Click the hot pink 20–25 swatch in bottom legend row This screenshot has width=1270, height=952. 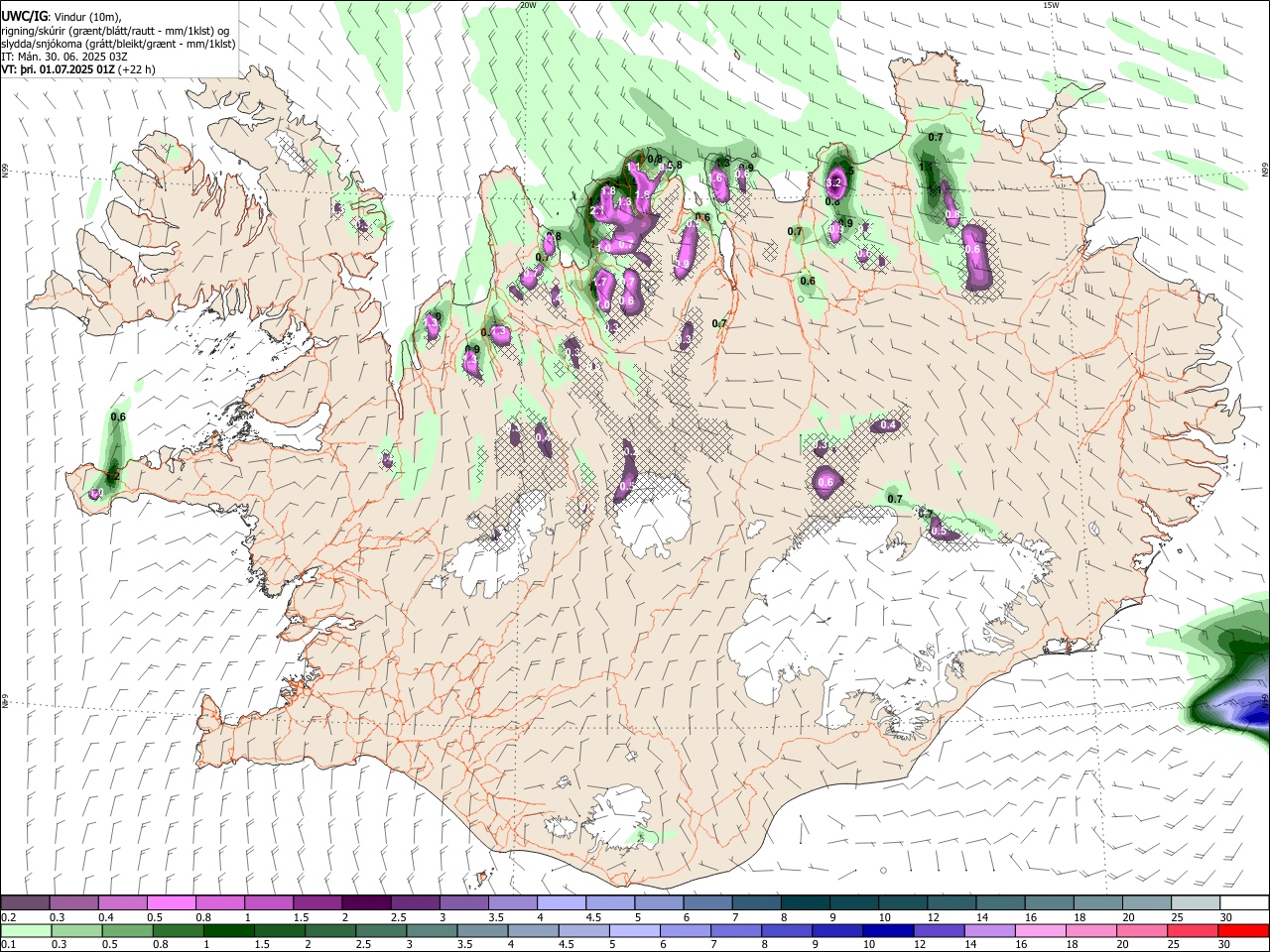tap(1143, 931)
